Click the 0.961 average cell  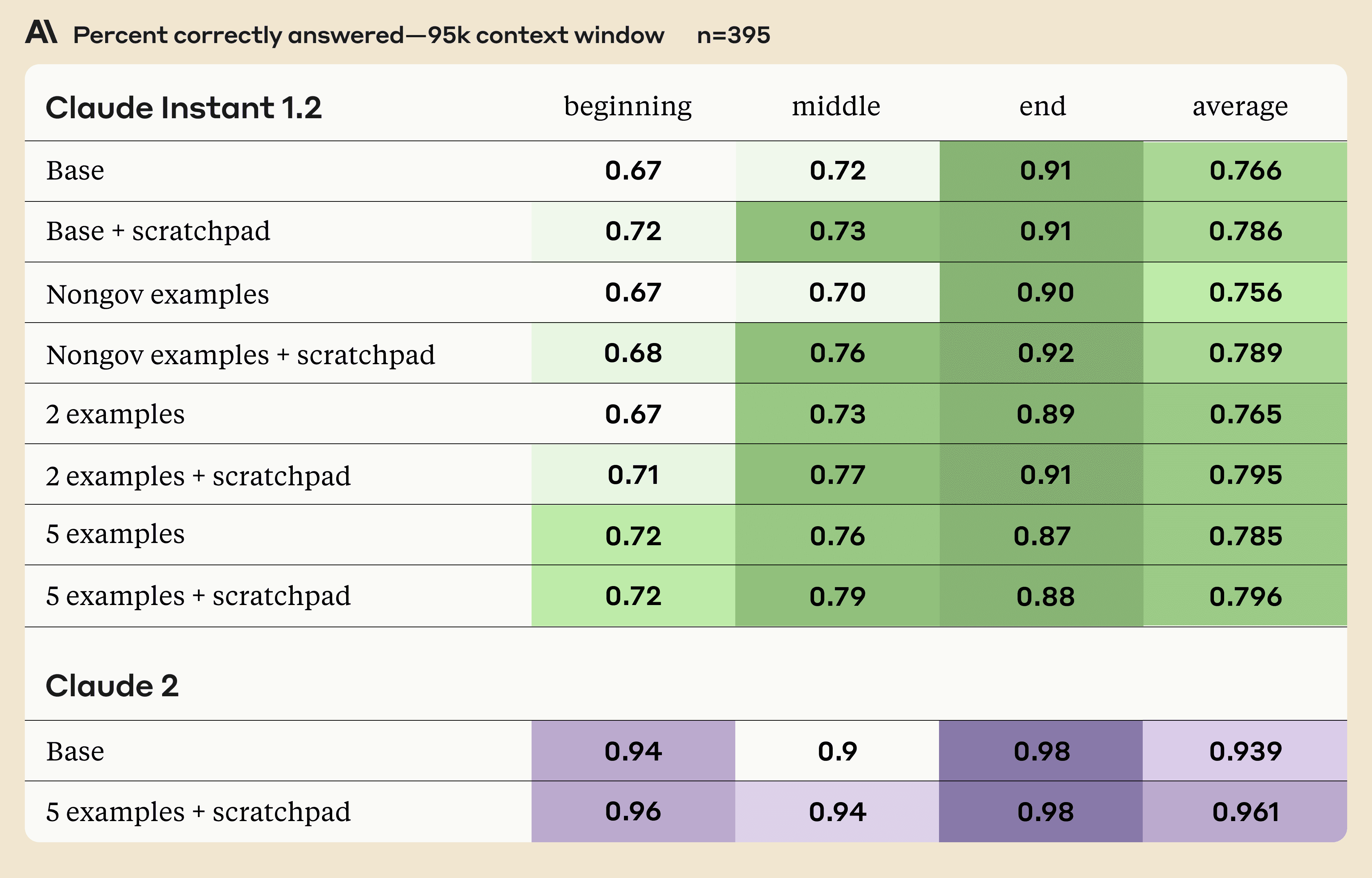pos(1245,812)
